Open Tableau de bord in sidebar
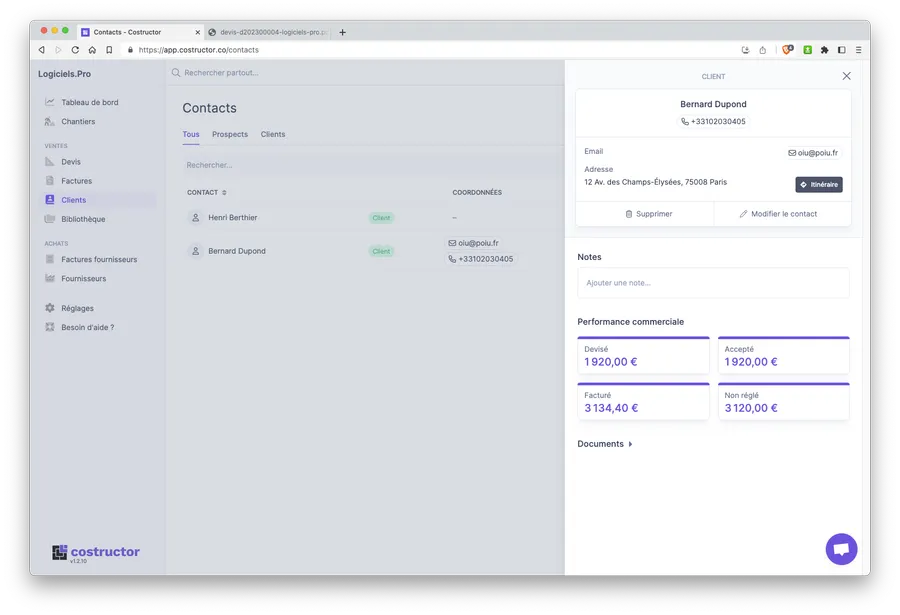Image resolution: width=900 pixels, height=615 pixels. click(x=89, y=102)
